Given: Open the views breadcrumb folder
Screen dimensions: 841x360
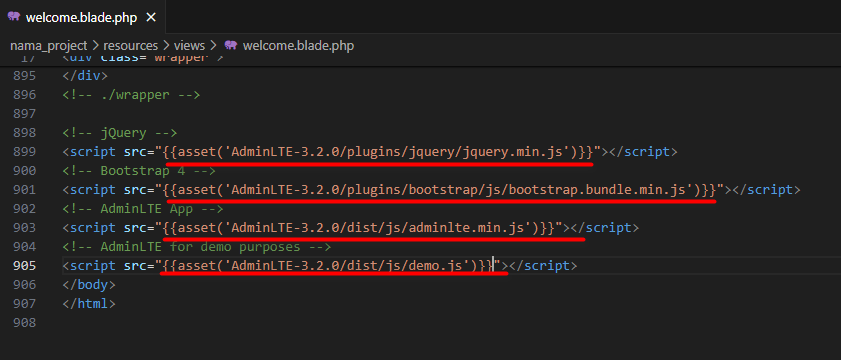Looking at the screenshot, I should point(189,46).
